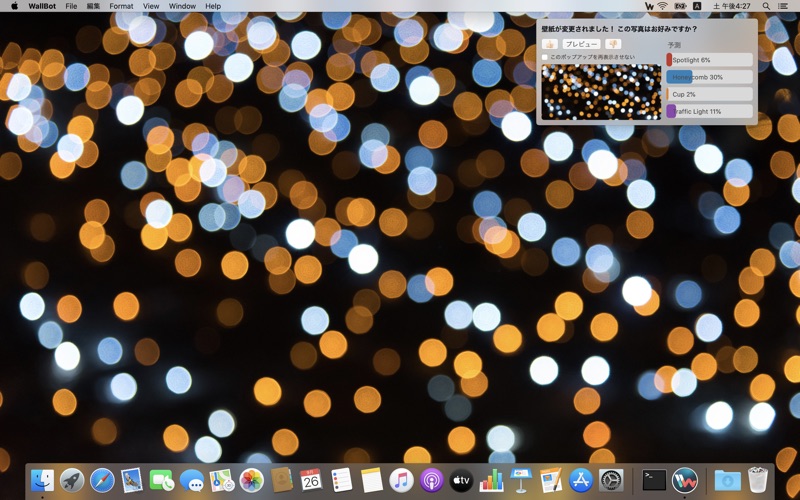Open the Apple menu
Screen dimensions: 800x500
[x=14, y=6]
